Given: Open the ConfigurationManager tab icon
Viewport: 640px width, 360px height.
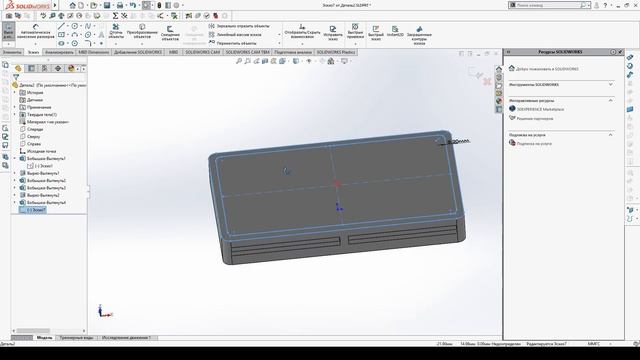Looking at the screenshot, I should (45, 68).
